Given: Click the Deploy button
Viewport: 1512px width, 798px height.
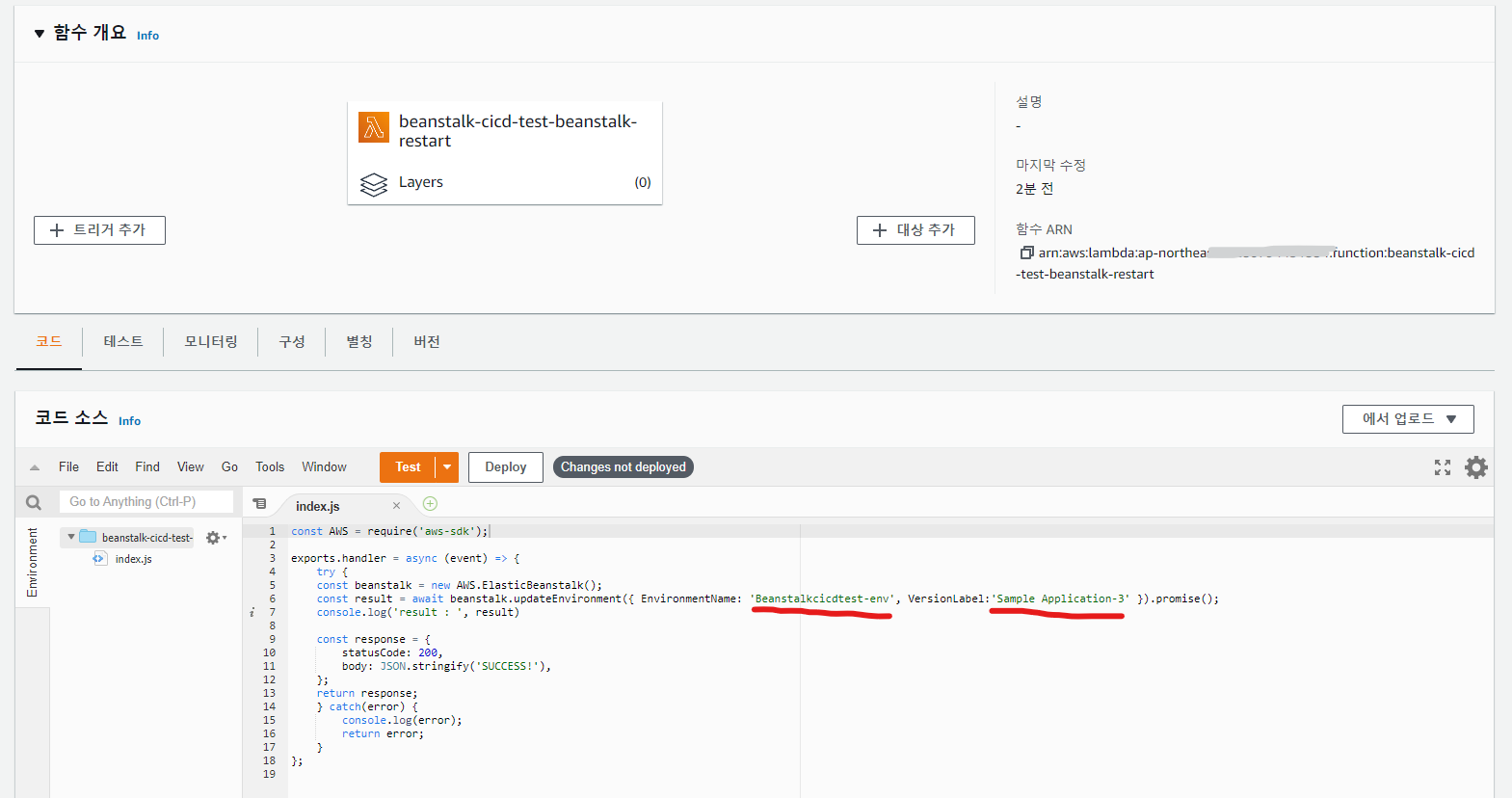Looking at the screenshot, I should click(x=506, y=467).
